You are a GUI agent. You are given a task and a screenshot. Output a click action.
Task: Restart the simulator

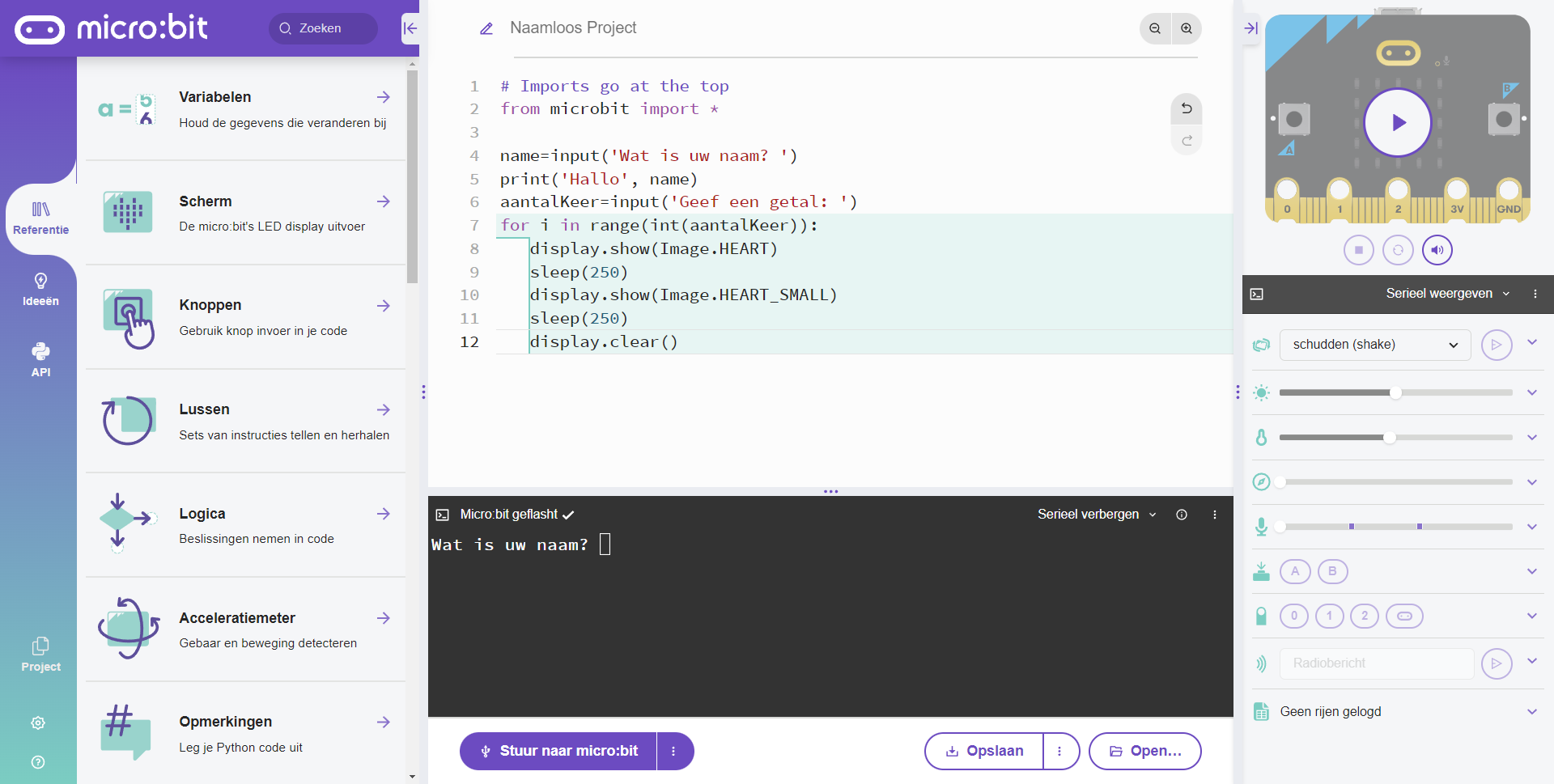1398,250
